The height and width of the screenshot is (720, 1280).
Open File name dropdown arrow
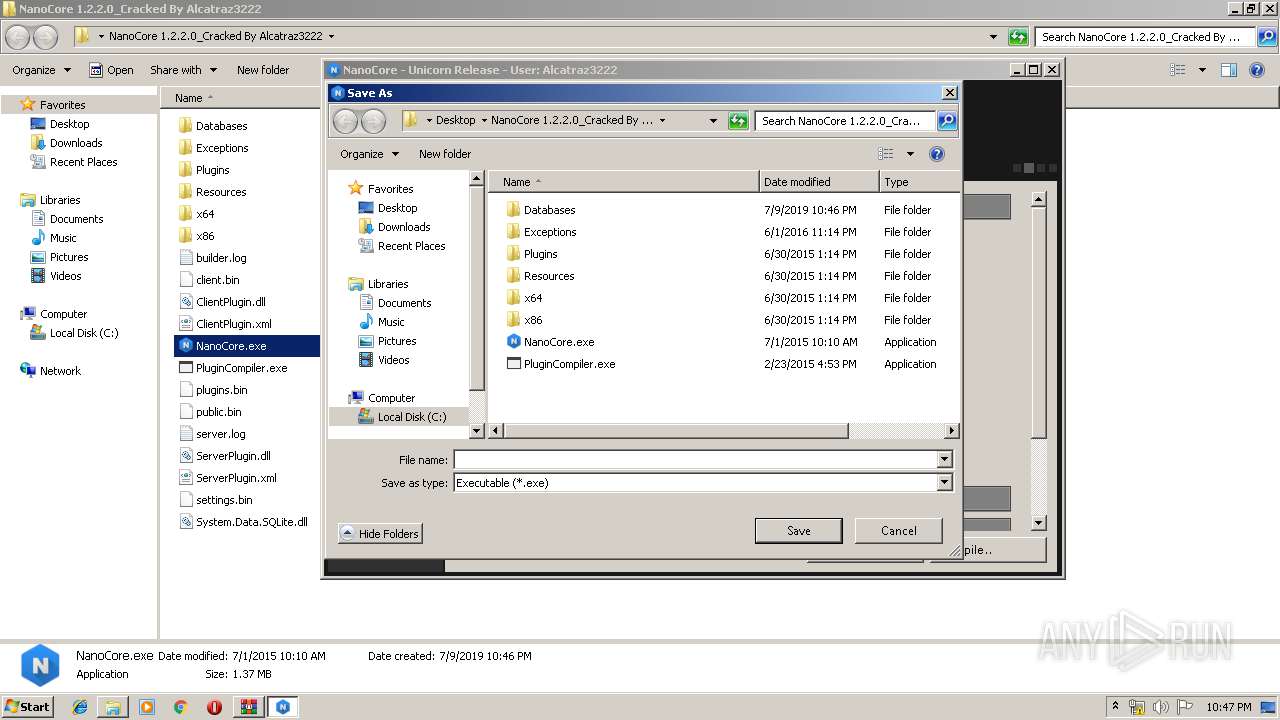tap(944, 459)
